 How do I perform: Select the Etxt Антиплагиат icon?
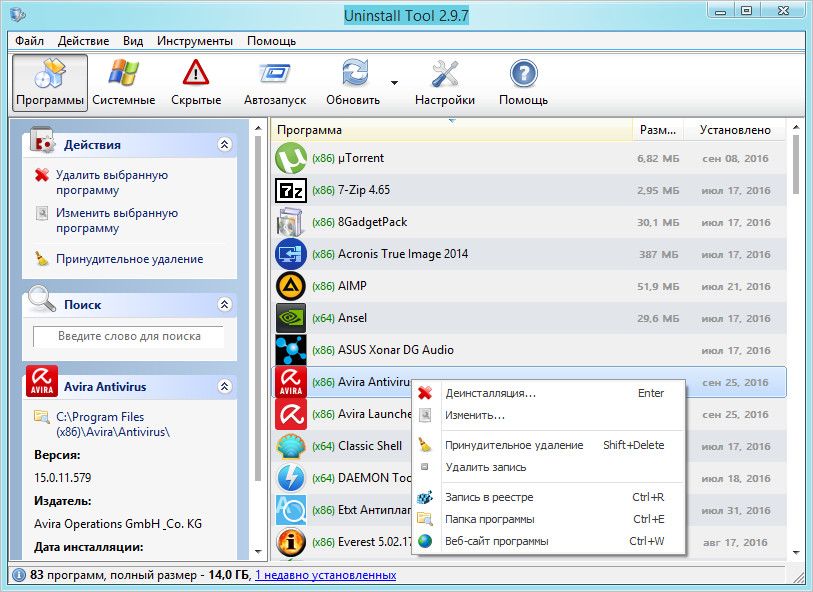[290, 510]
